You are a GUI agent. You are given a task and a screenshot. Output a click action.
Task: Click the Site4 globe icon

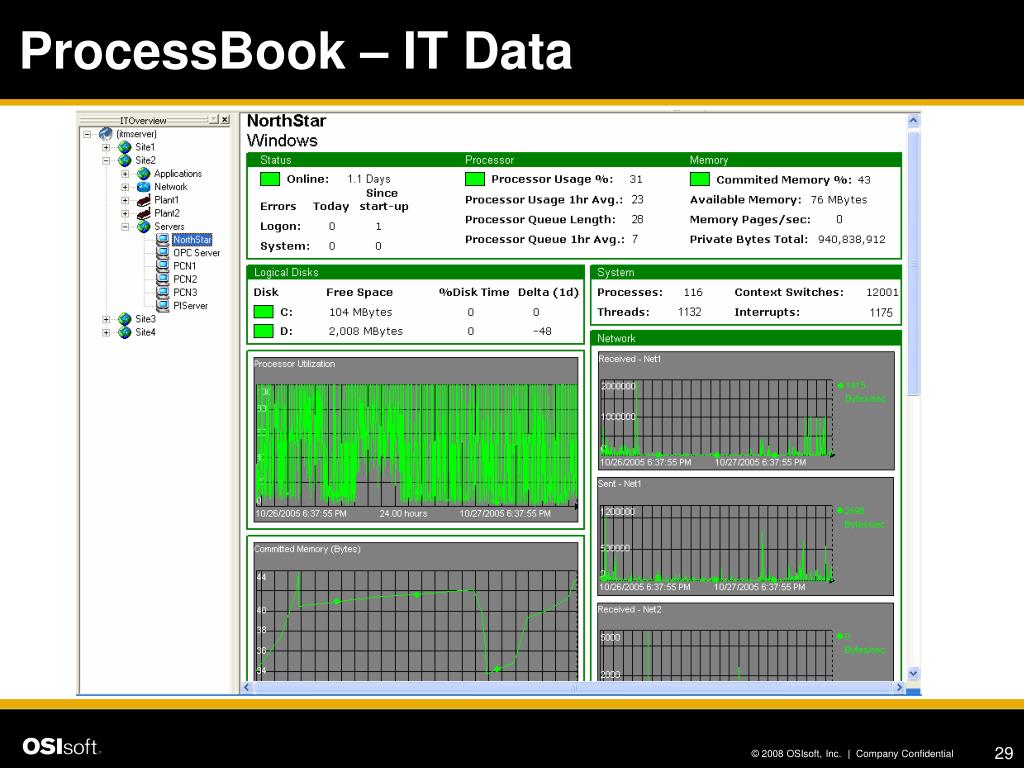pyautogui.click(x=125, y=332)
